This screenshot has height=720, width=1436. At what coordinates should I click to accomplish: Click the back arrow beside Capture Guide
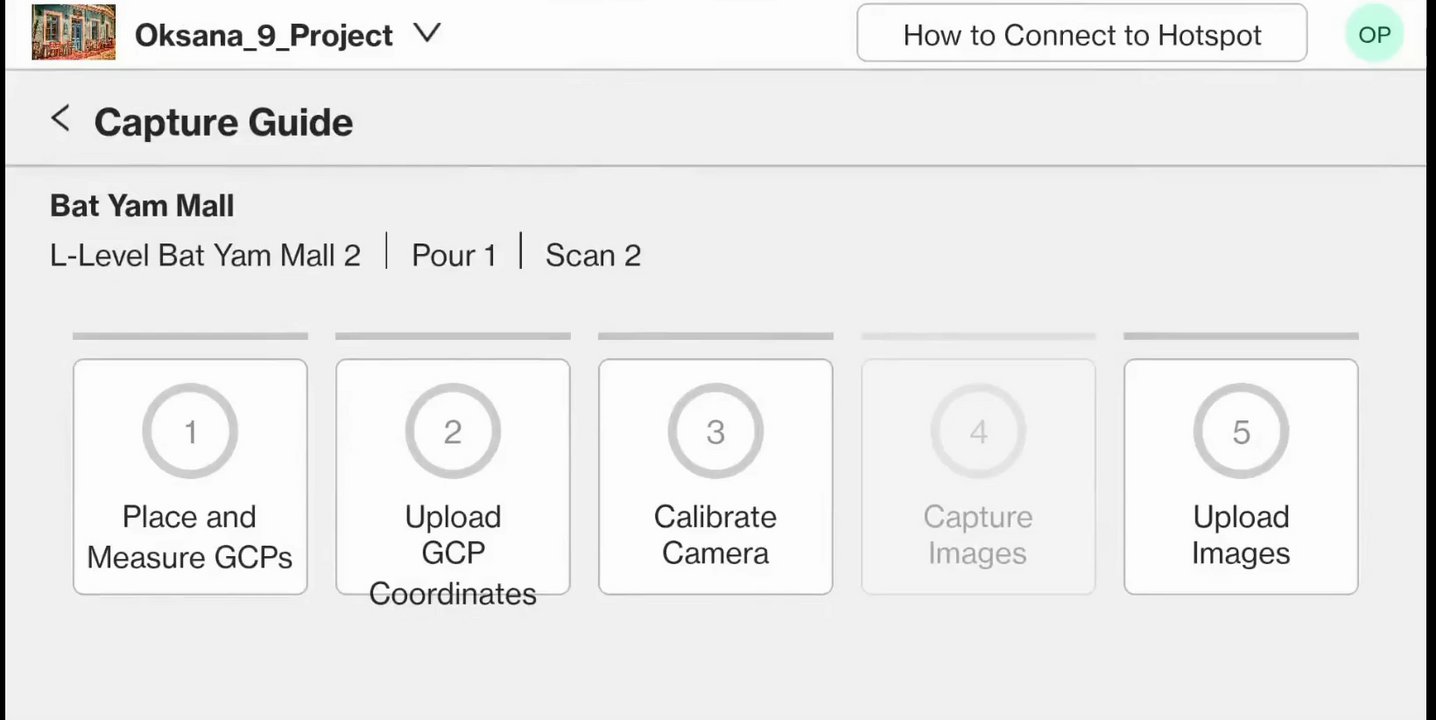coord(60,119)
